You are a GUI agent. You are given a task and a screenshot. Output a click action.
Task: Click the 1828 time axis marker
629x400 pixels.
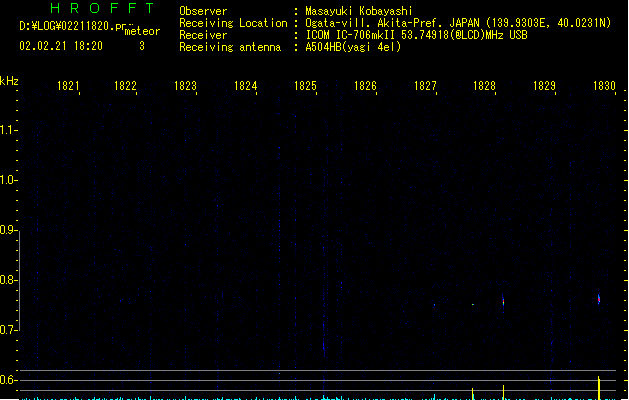point(484,86)
